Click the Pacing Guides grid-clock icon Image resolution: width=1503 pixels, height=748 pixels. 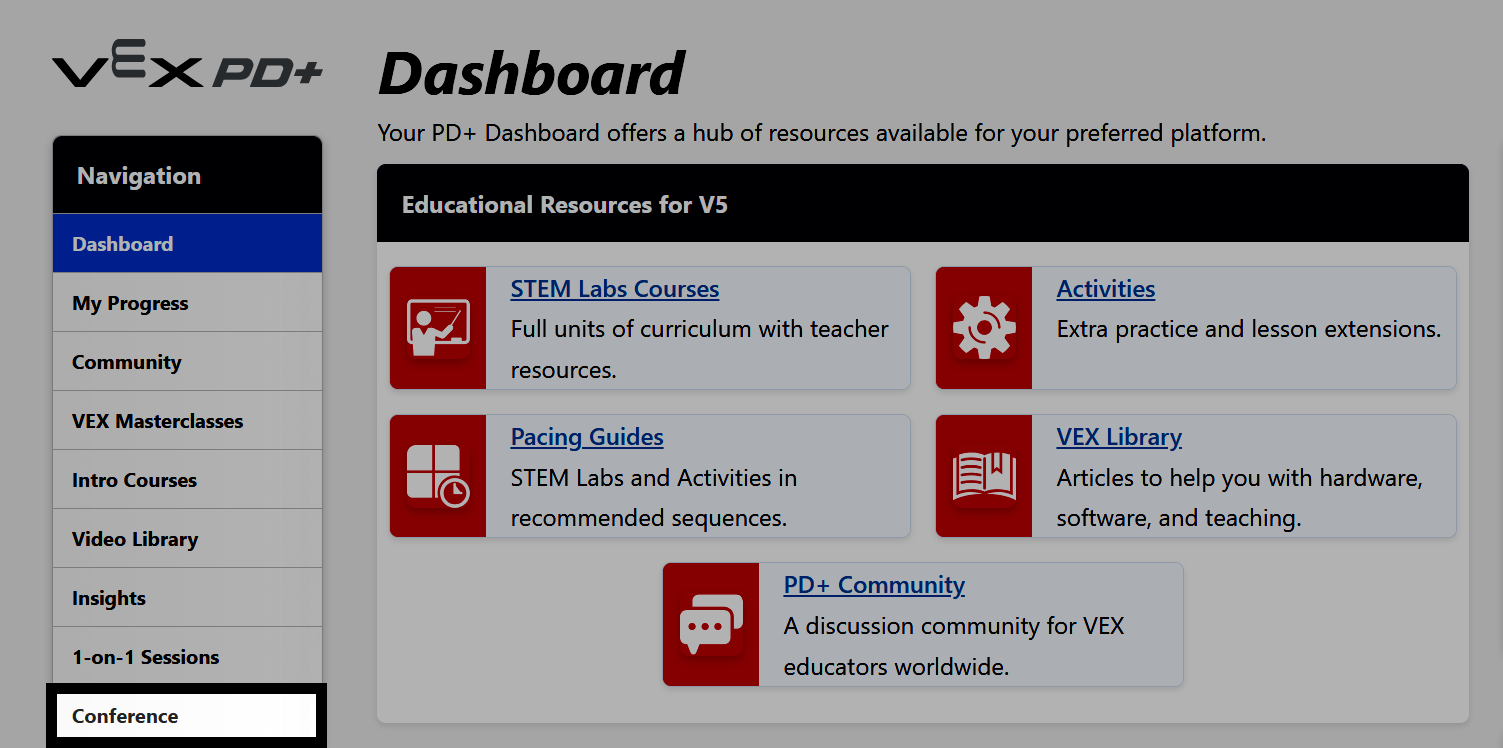point(439,476)
